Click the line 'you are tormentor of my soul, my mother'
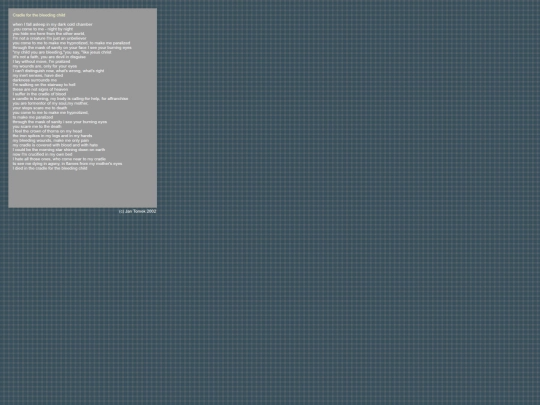Viewport: 540px width, 405px height. (x=51, y=103)
